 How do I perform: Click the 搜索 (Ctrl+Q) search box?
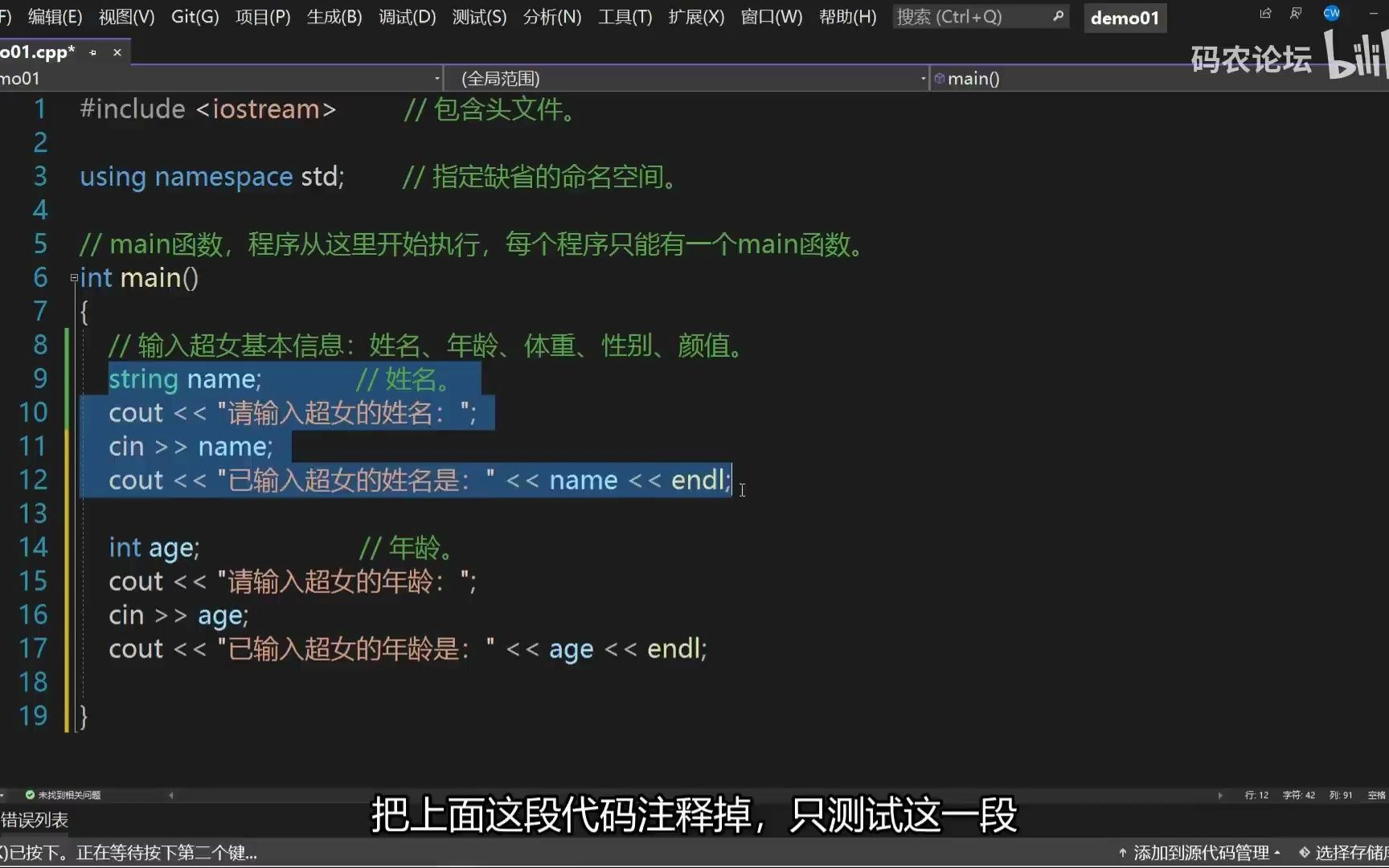(981, 17)
